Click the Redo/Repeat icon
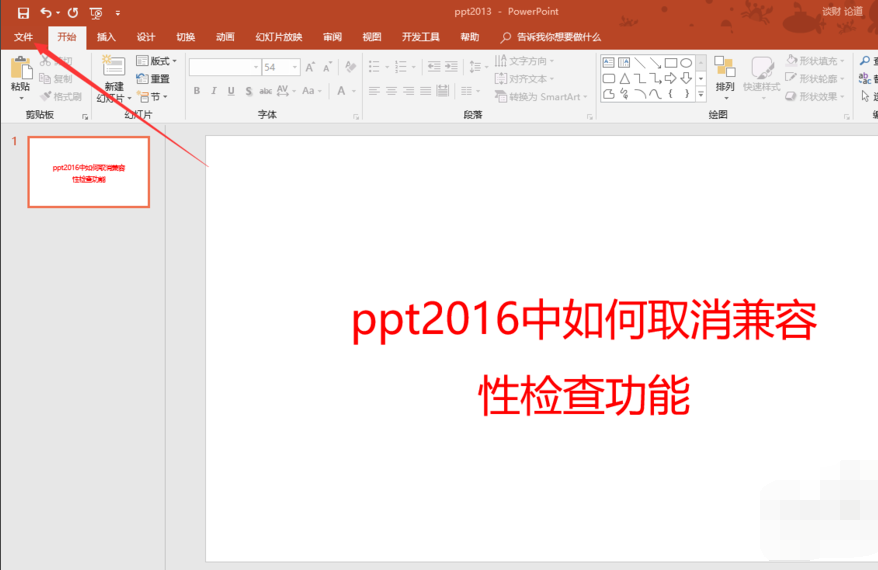 tap(73, 12)
